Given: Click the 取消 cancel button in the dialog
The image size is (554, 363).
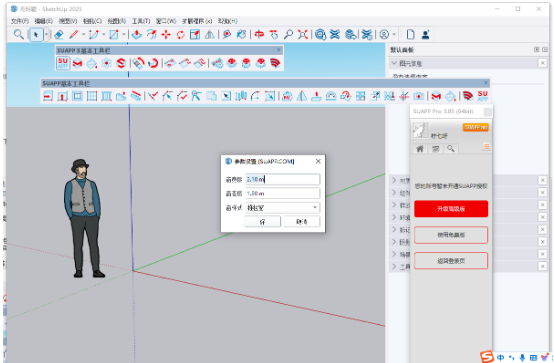Looking at the screenshot, I should [x=302, y=222].
